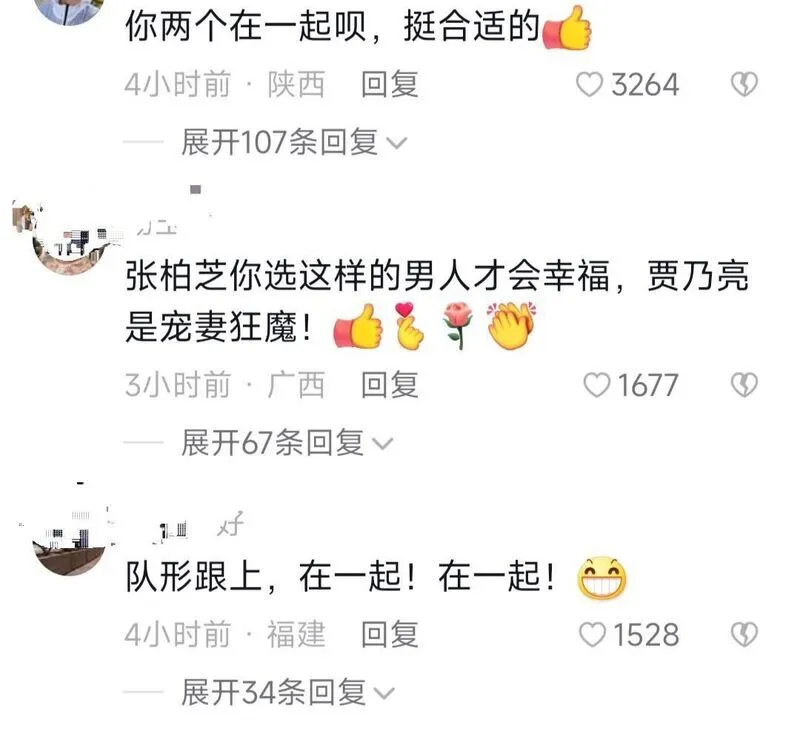
Task: Expand 展开67条回复 replies
Action: tap(287, 442)
